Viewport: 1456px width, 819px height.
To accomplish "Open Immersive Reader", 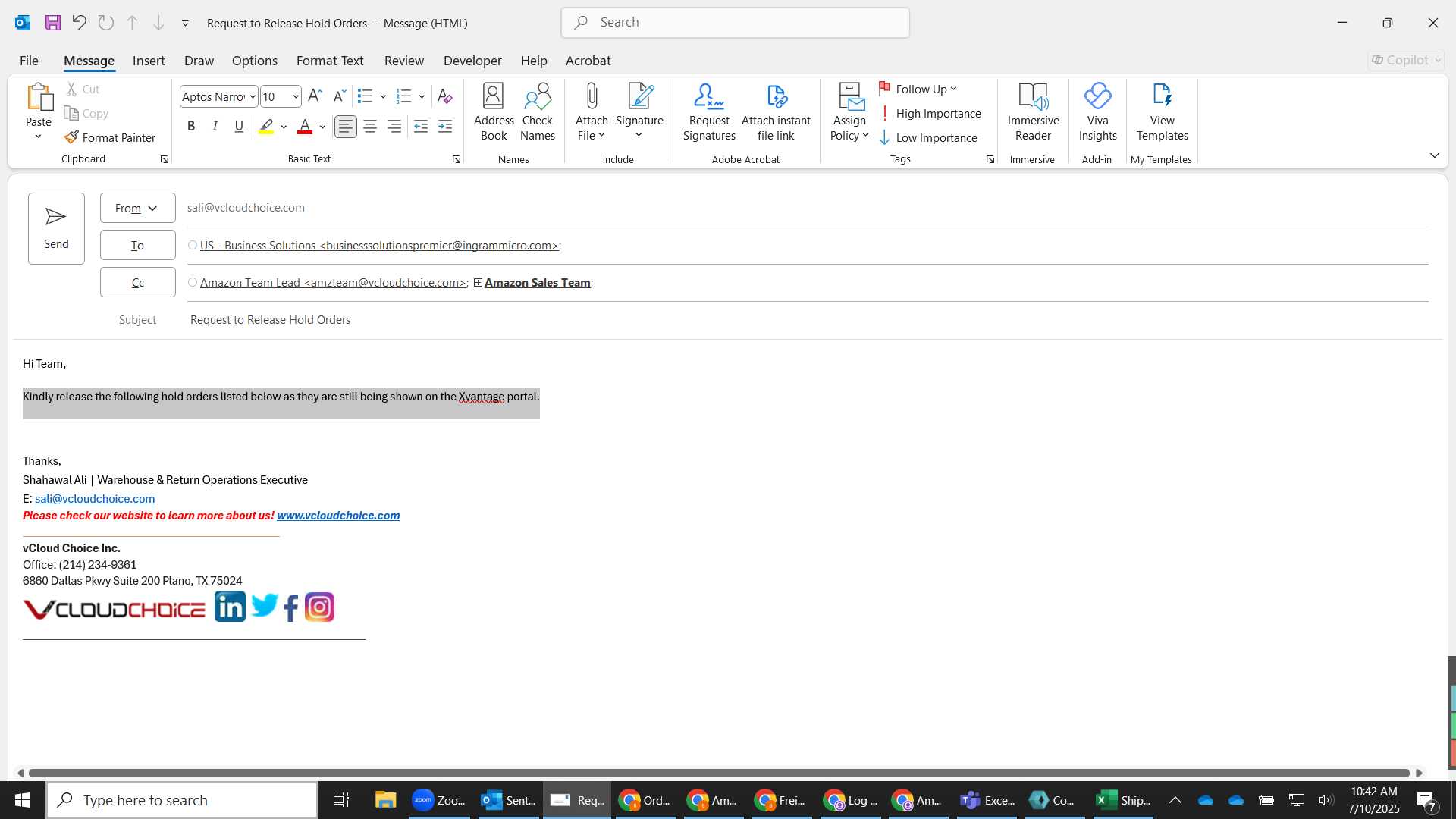I will pos(1033,112).
